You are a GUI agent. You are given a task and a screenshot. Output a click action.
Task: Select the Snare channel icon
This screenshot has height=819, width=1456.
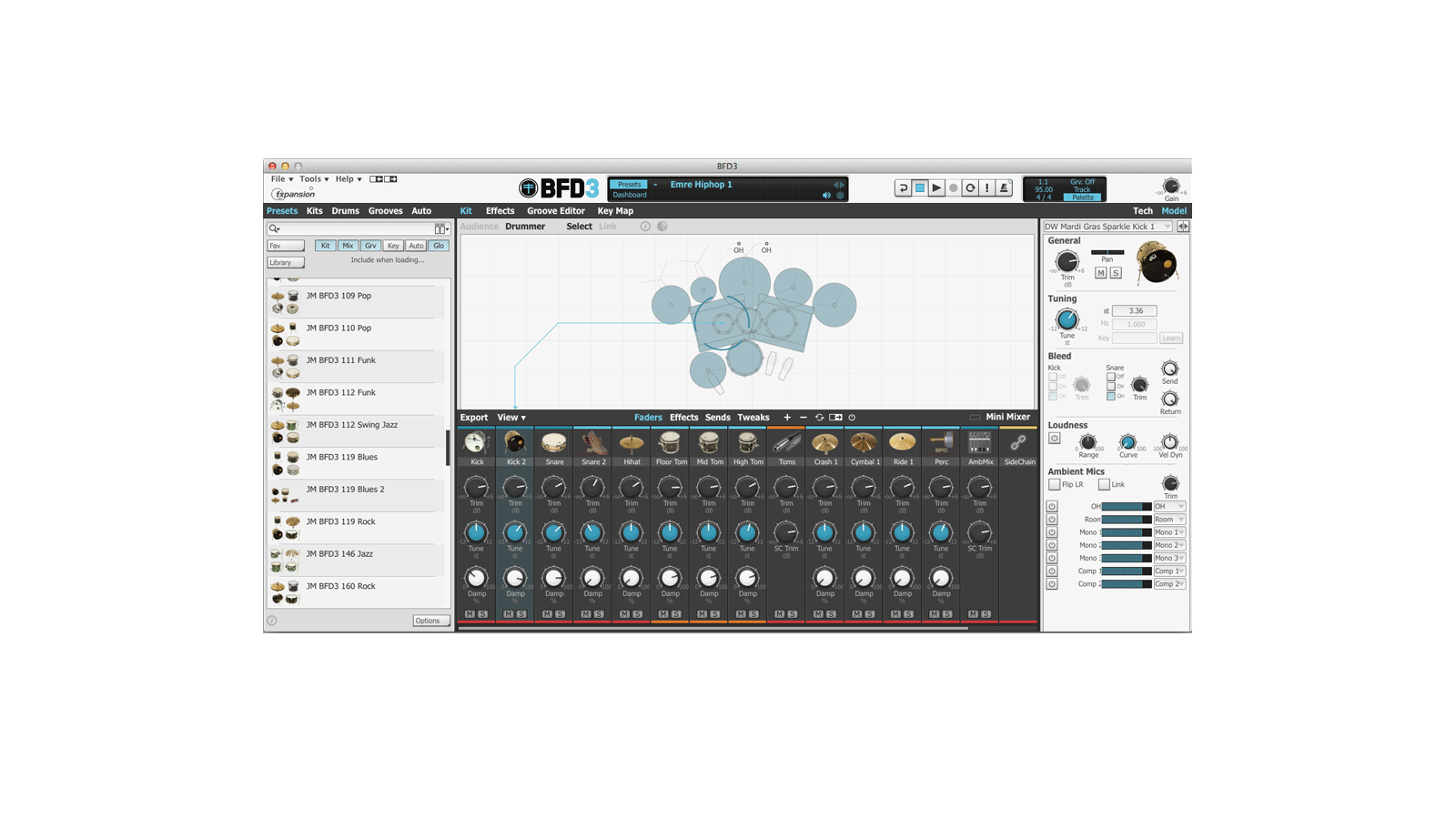553,443
